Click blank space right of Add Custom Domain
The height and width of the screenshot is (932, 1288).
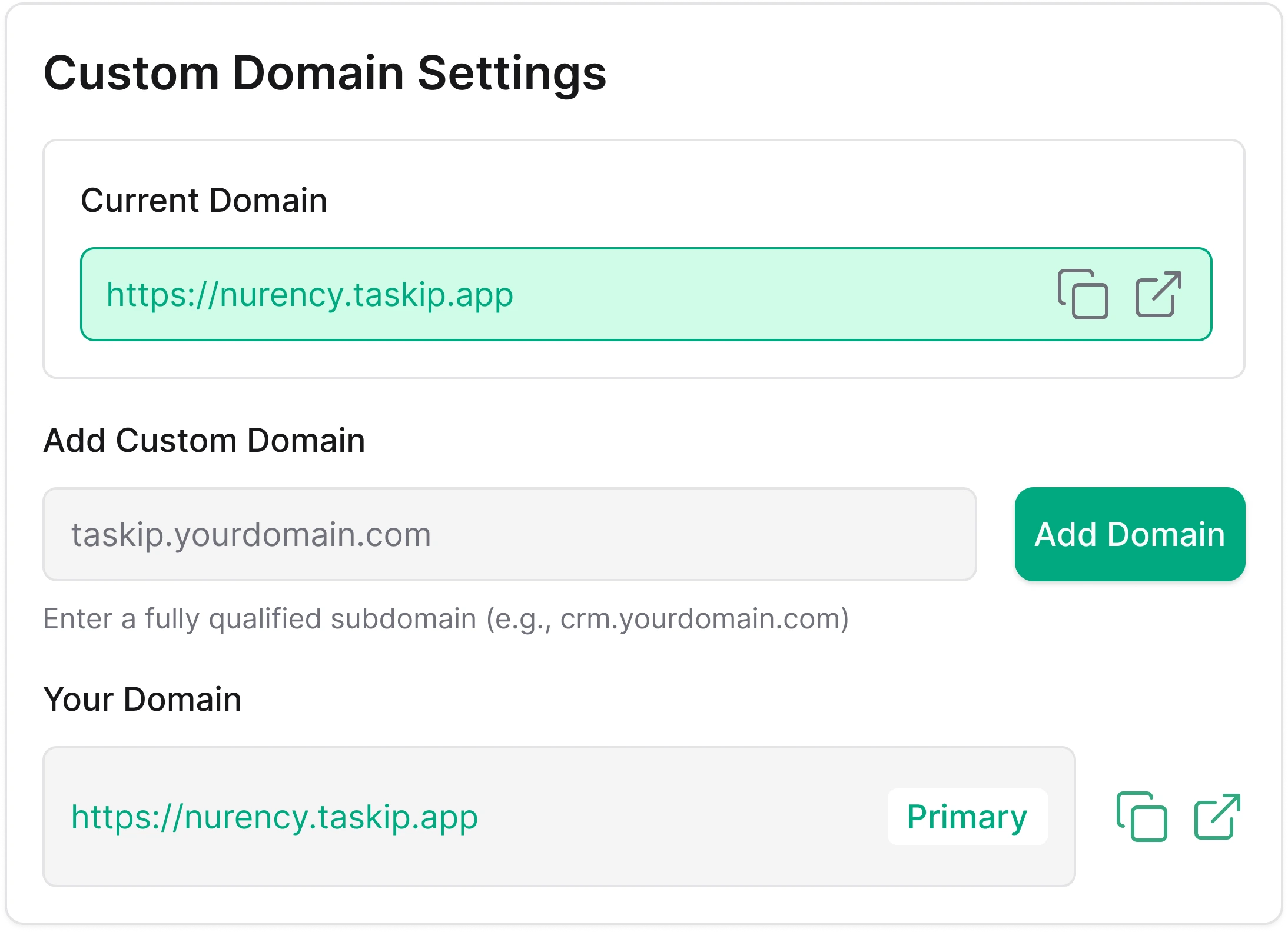[765, 440]
